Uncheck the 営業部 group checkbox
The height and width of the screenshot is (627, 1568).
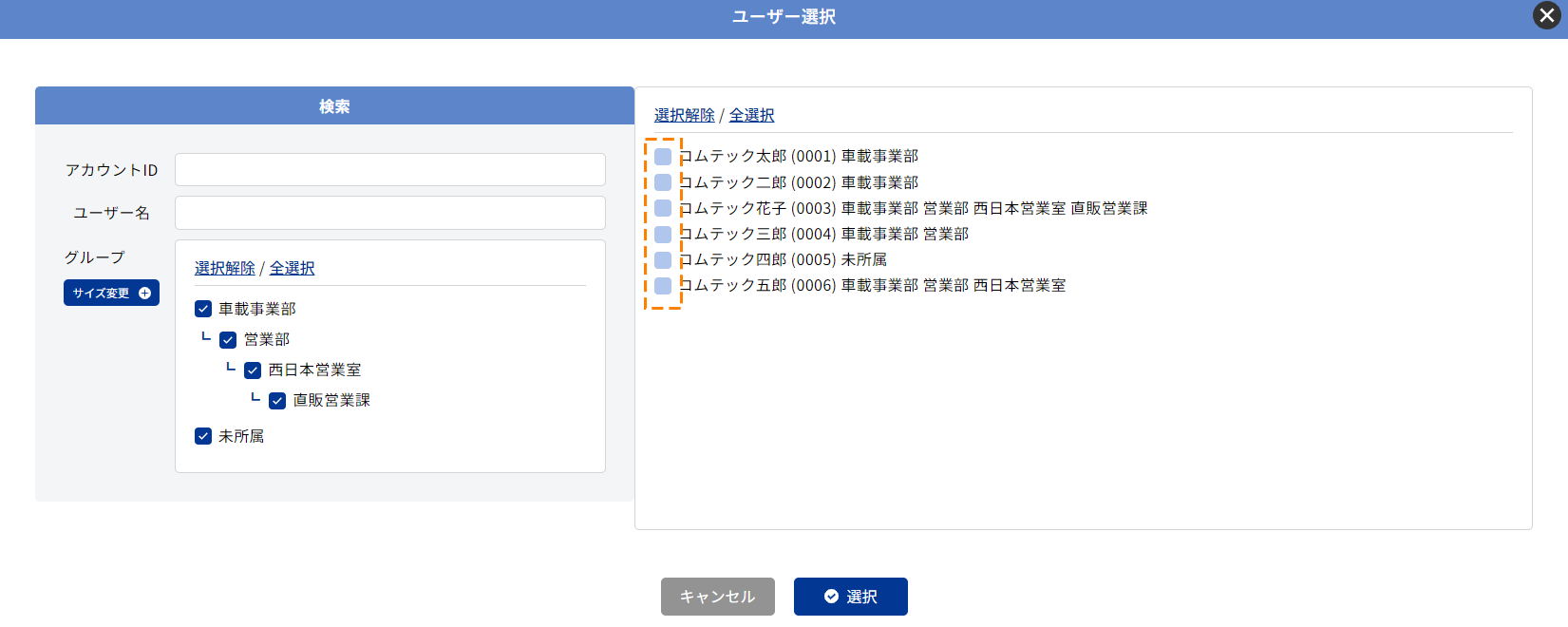228,340
